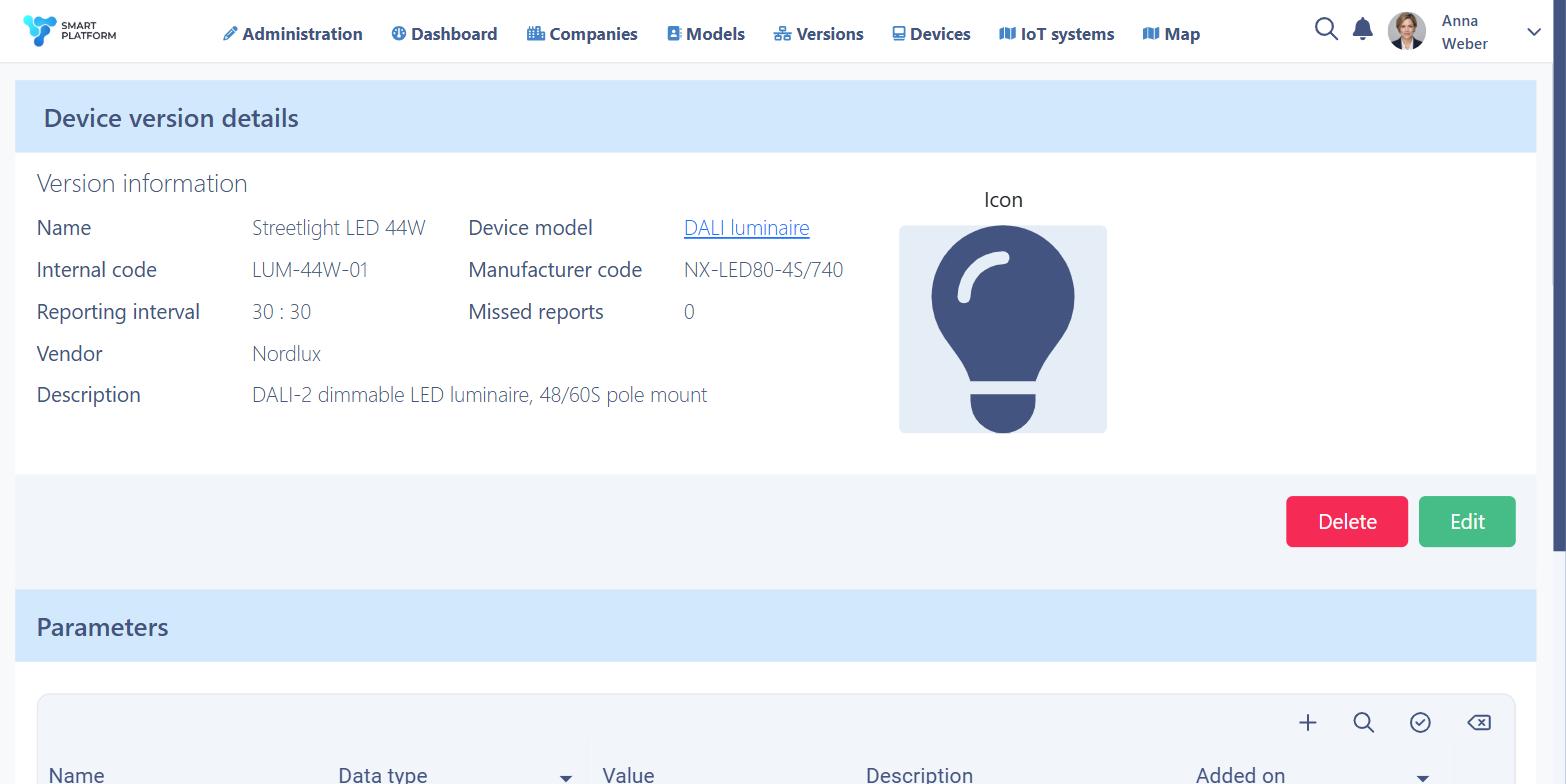Screen dimensions: 1566x784
Task: Expand the Anna Weber user menu chevron
Action: pos(1534,32)
